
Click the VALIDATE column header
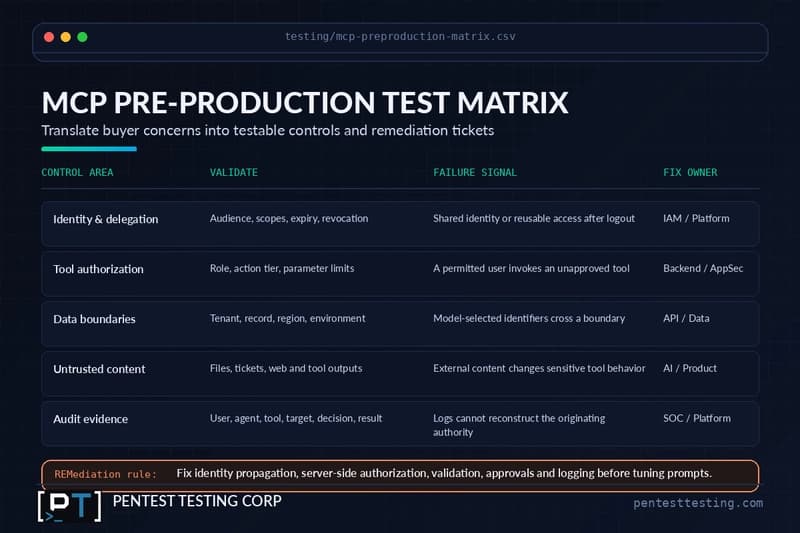(233, 172)
